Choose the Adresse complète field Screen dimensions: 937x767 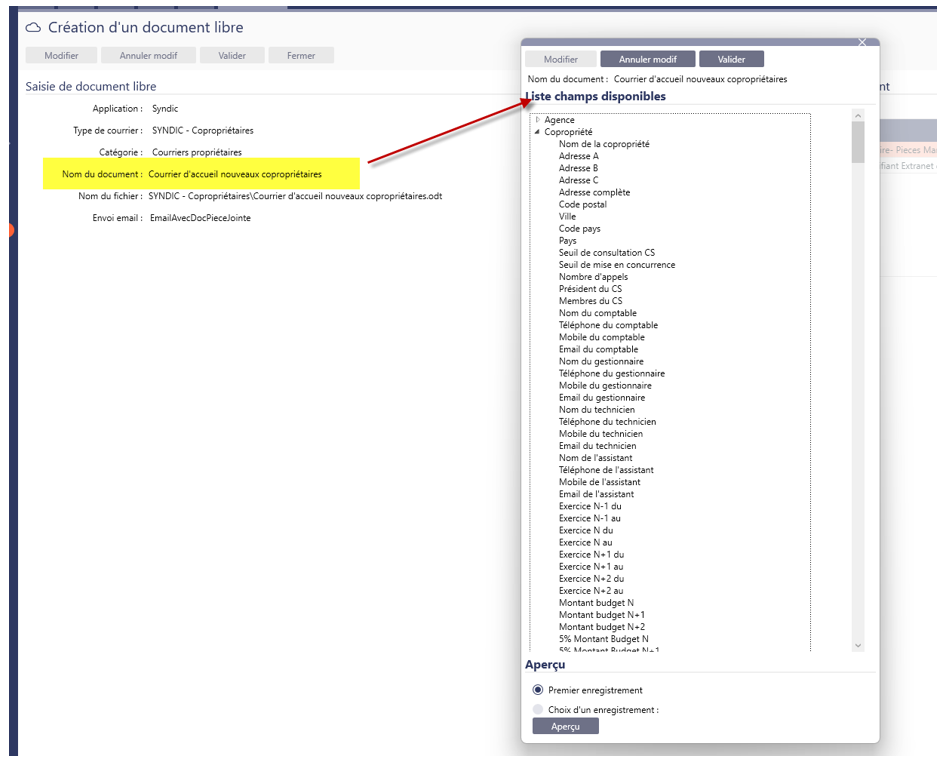point(594,192)
